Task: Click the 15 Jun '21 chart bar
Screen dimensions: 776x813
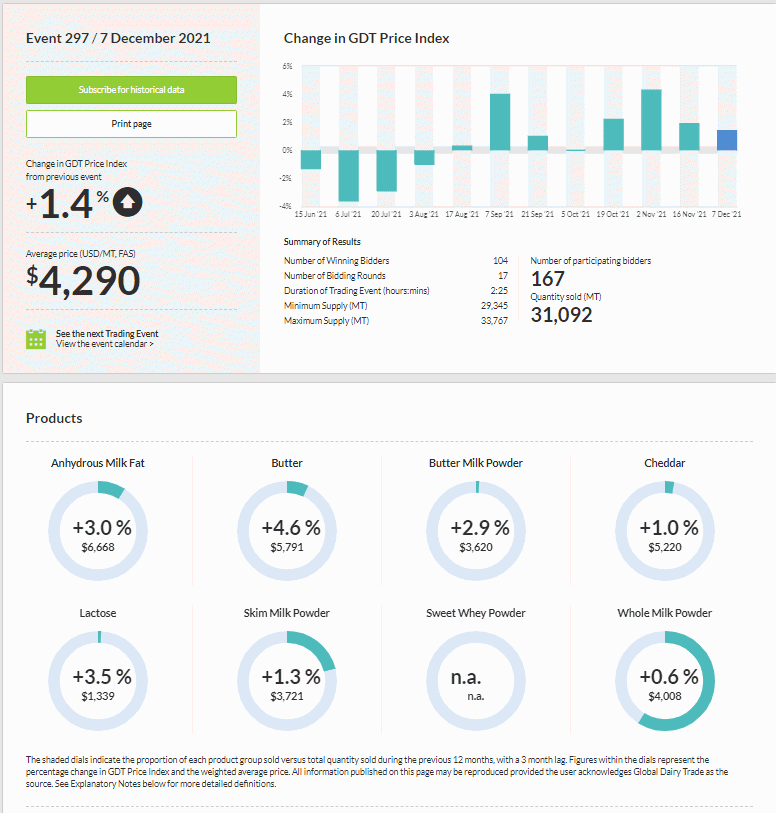Action: click(311, 160)
